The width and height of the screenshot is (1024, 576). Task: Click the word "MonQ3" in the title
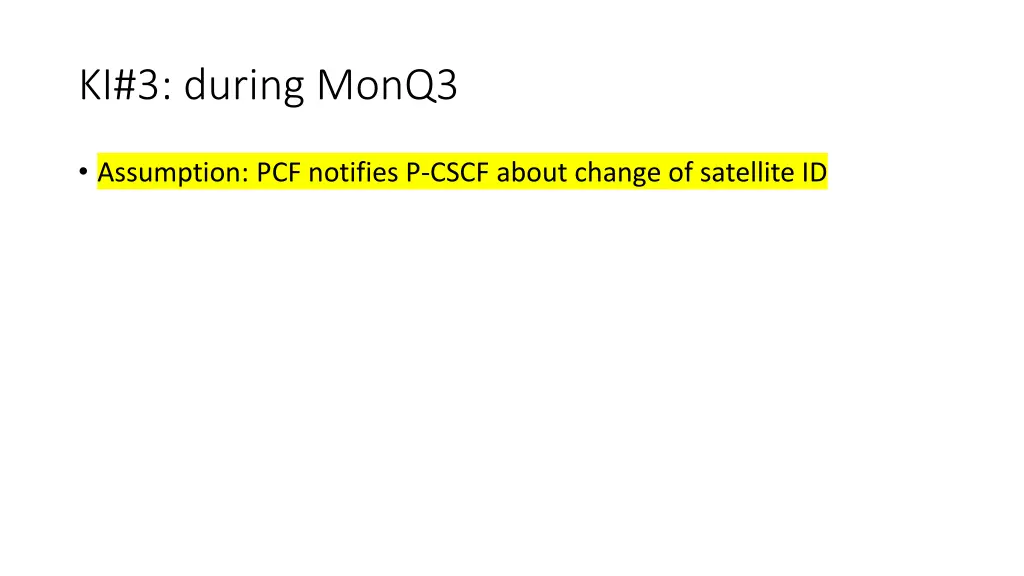coord(387,85)
